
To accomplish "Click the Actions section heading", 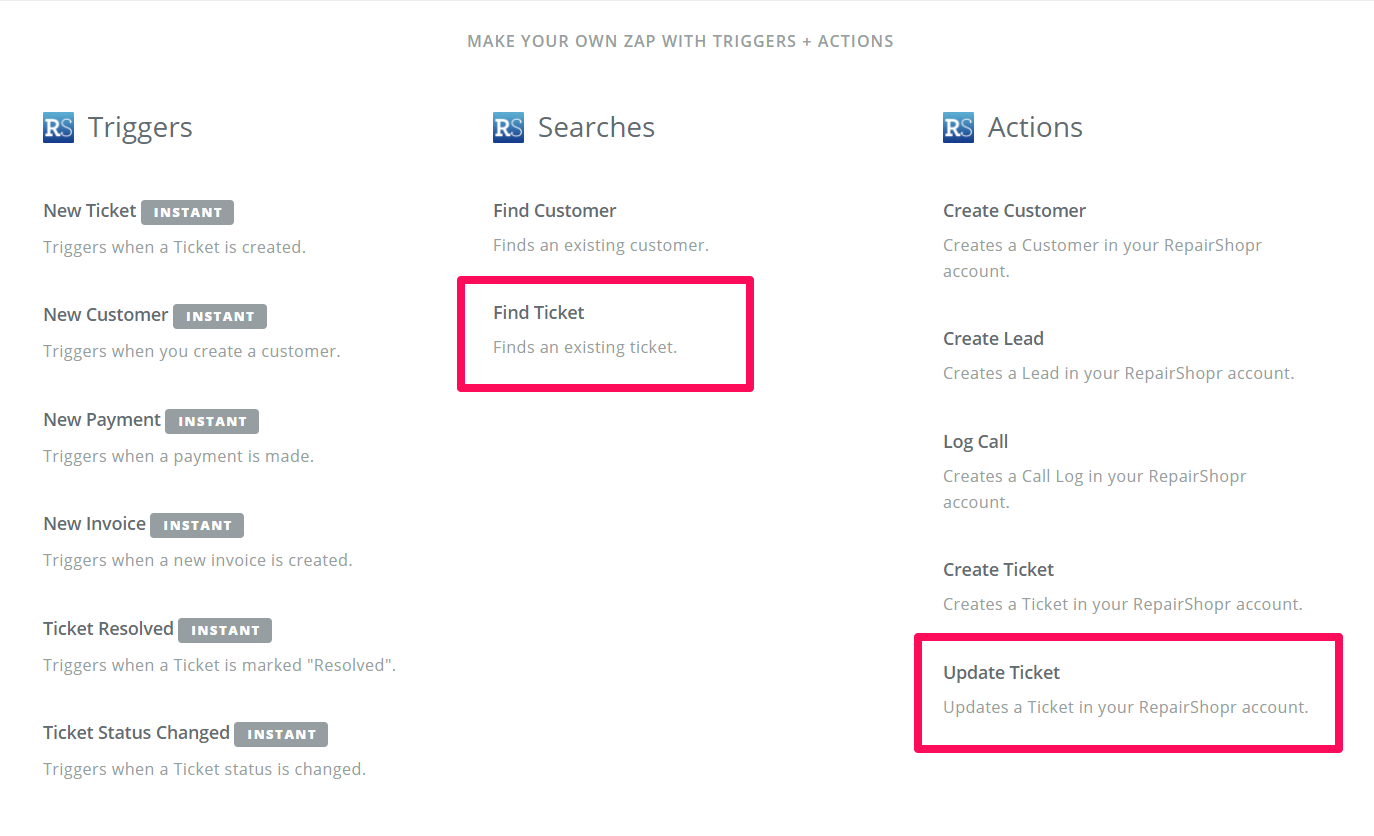I will point(1035,128).
